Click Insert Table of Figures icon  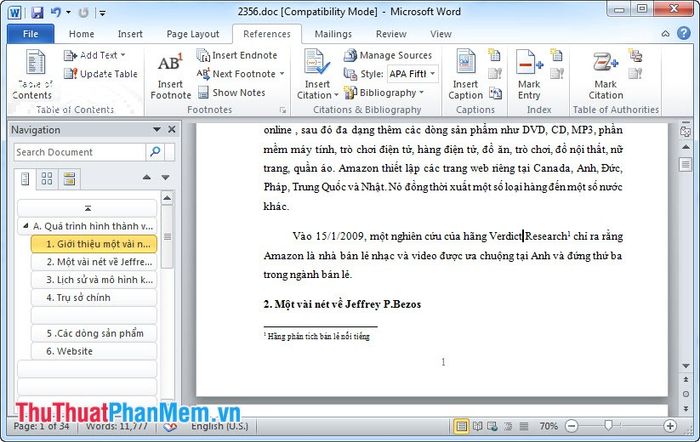coord(494,55)
